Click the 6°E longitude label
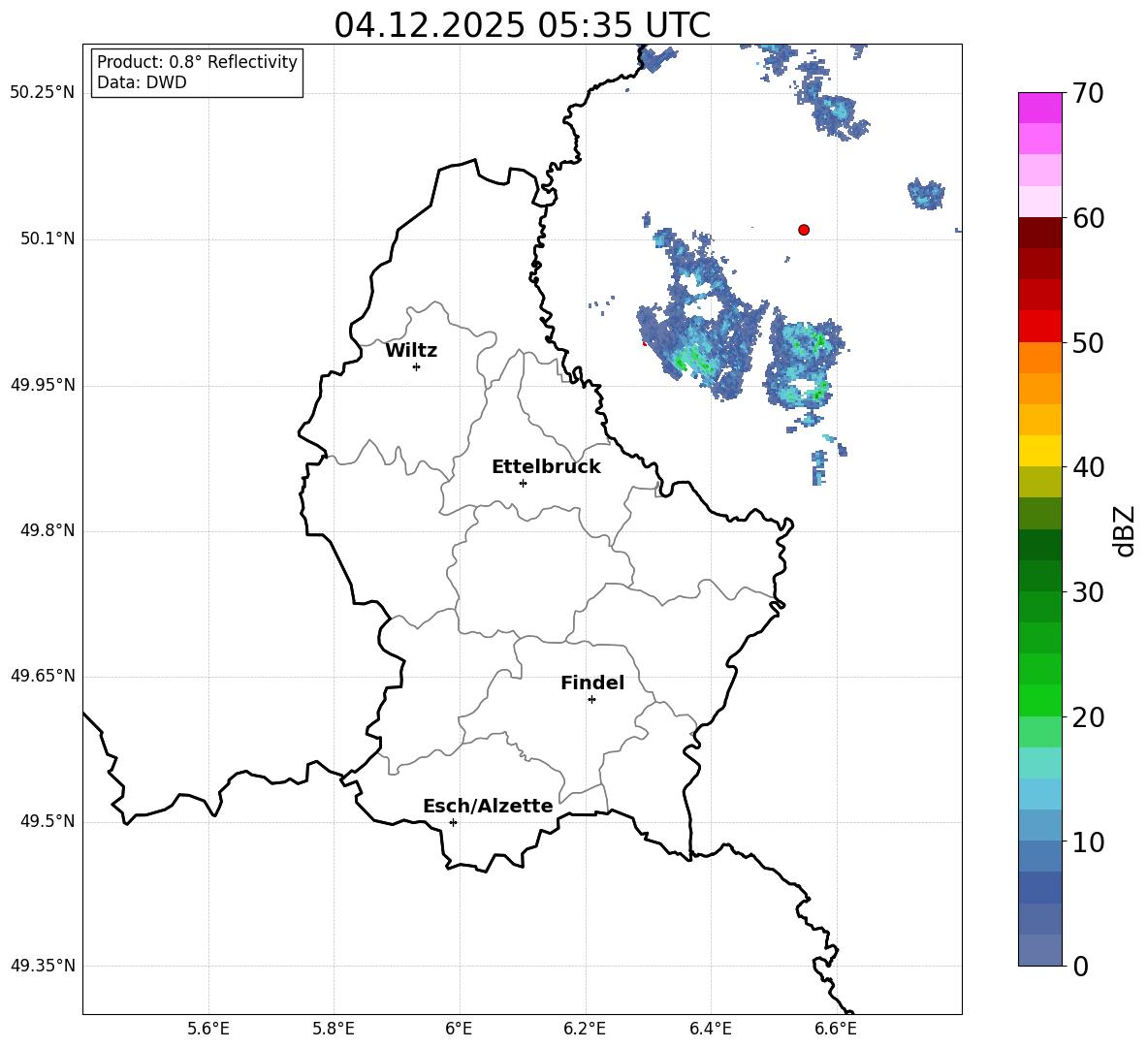 [459, 1029]
